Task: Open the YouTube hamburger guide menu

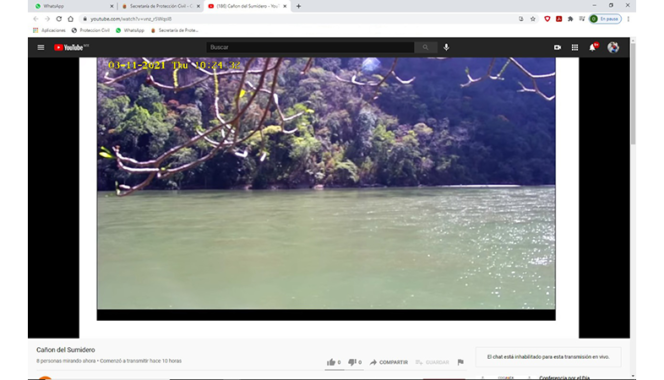Action: [41, 47]
